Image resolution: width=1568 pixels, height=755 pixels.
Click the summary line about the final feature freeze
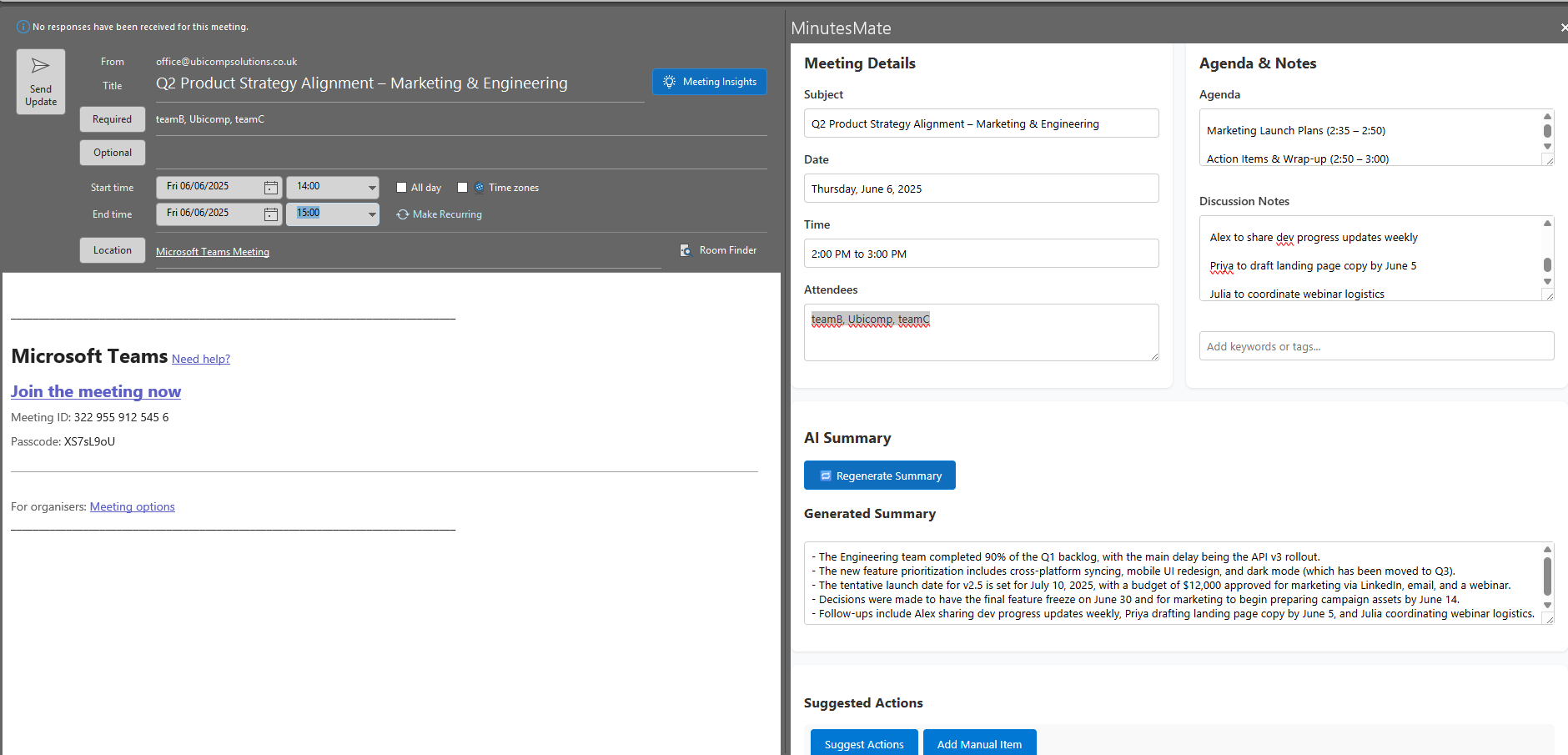pos(1135,600)
